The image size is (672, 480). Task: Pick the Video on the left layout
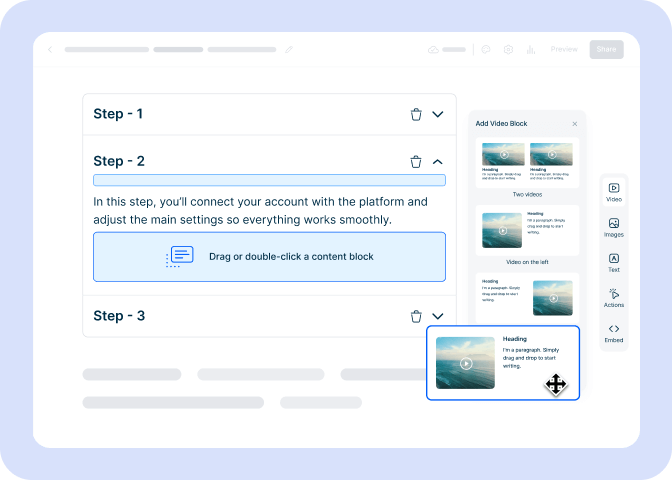click(527, 230)
